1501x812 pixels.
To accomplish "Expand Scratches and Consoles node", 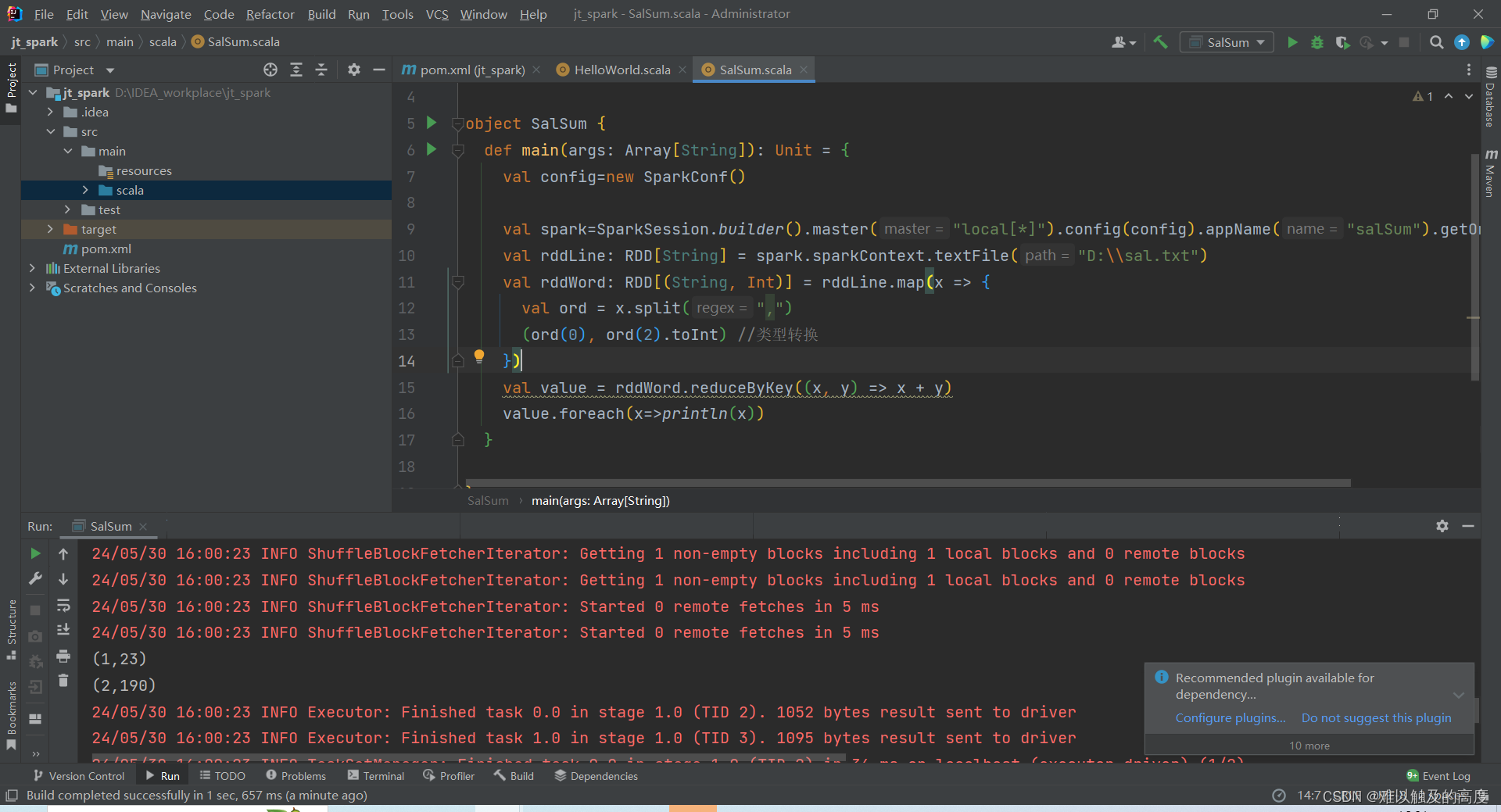I will pyautogui.click(x=32, y=288).
